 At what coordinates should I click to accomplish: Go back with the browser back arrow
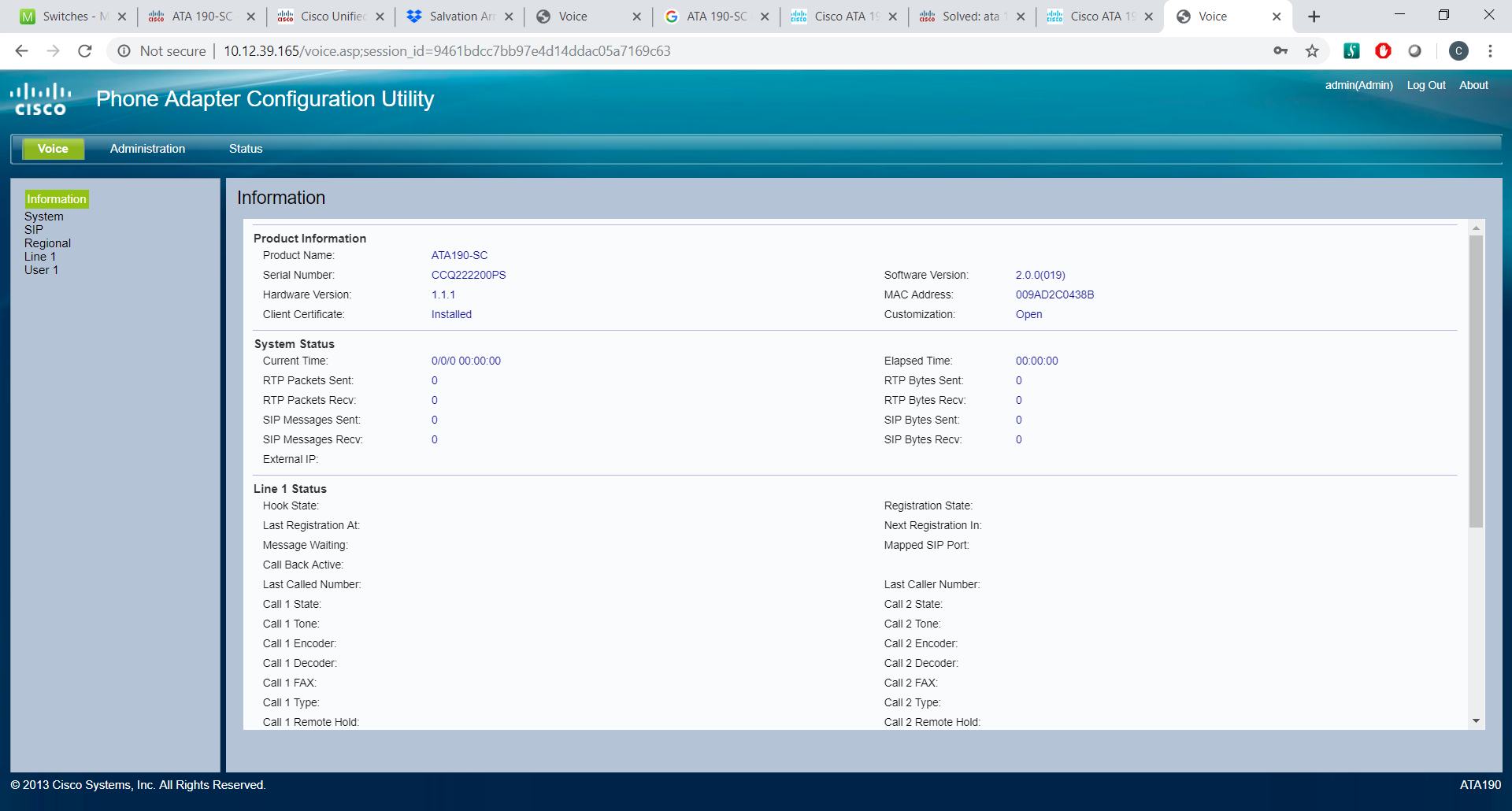21,51
